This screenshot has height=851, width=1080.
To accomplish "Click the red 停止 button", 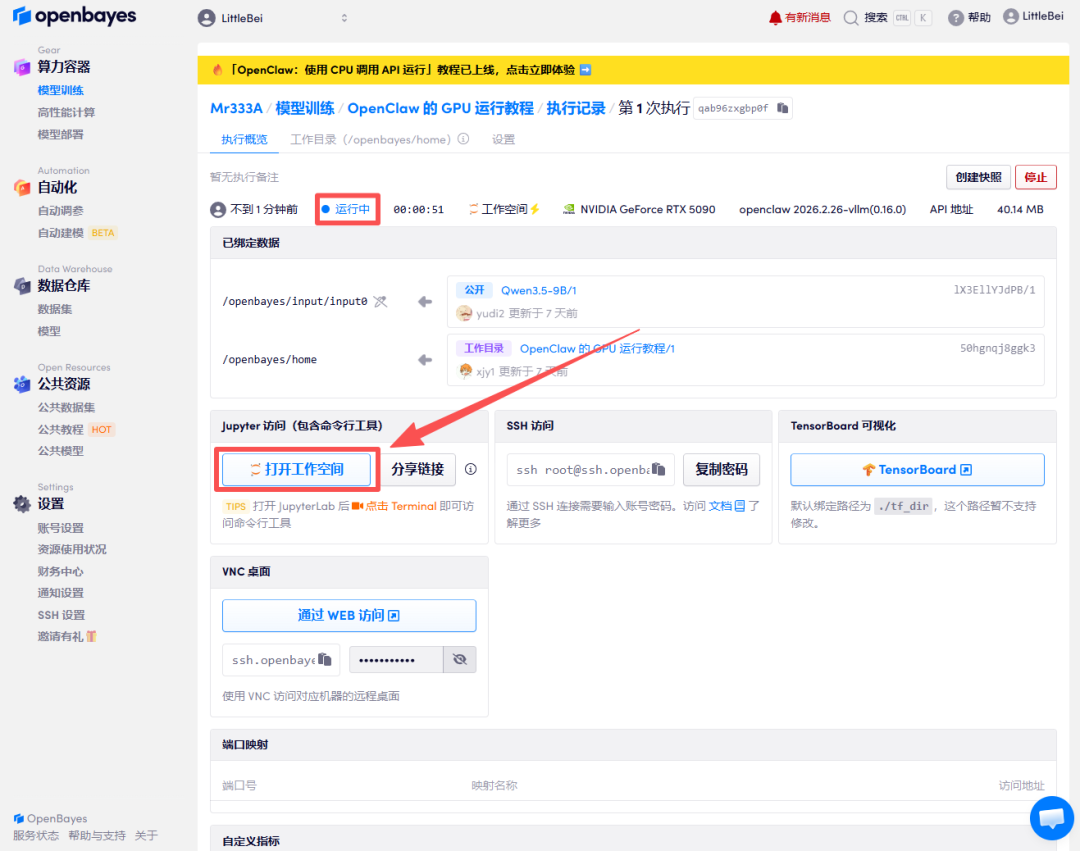I will 1035,177.
